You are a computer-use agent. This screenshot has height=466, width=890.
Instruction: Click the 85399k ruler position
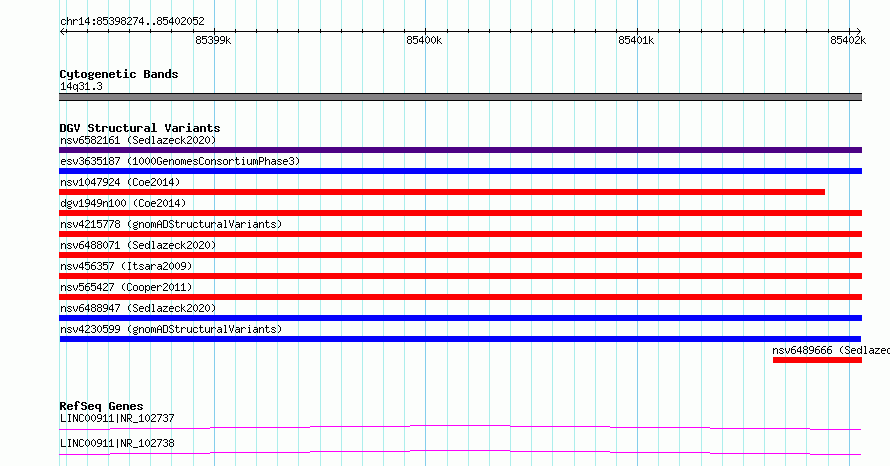[x=213, y=40]
